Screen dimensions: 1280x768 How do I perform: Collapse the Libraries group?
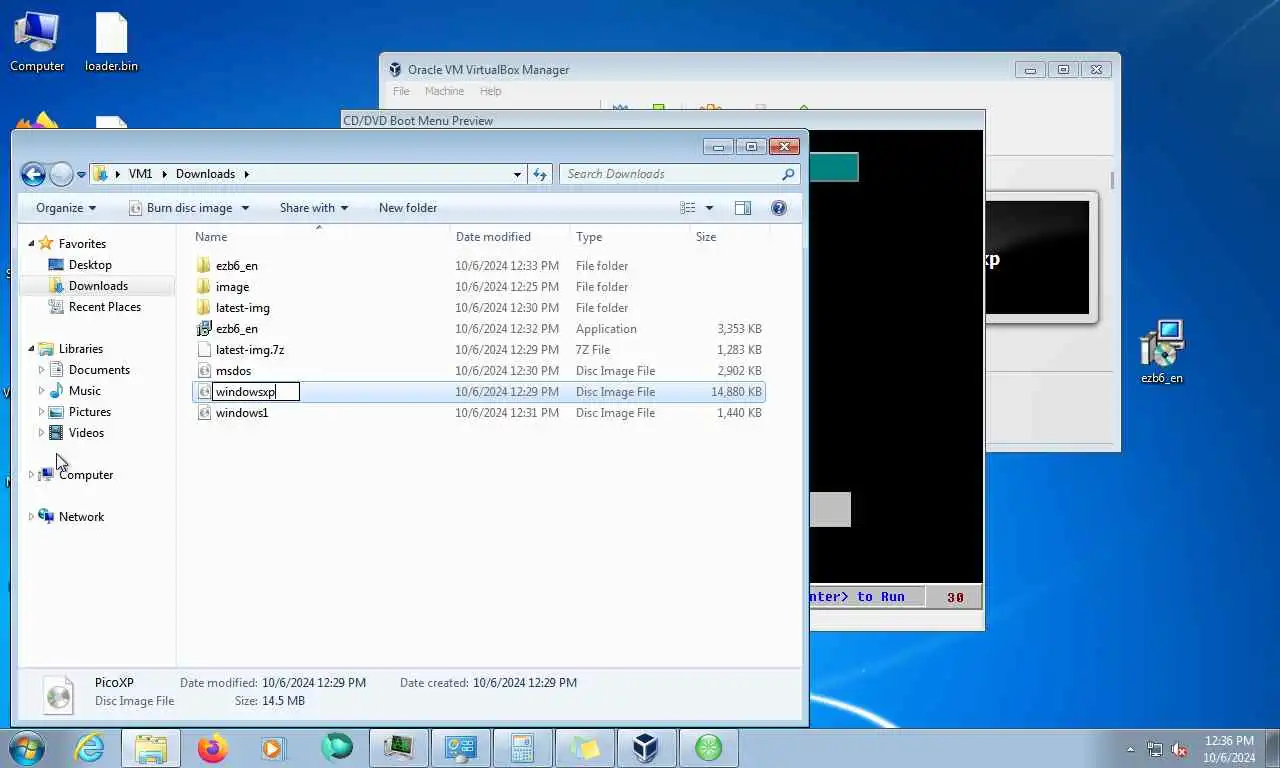point(31,349)
